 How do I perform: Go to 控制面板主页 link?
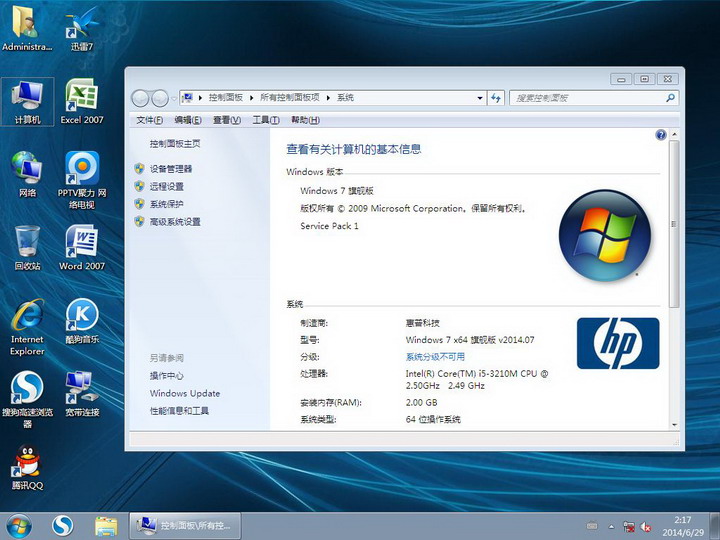(x=175, y=144)
